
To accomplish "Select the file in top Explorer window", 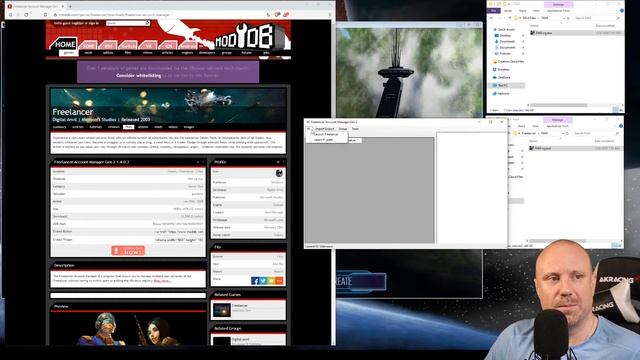I will [576, 33].
